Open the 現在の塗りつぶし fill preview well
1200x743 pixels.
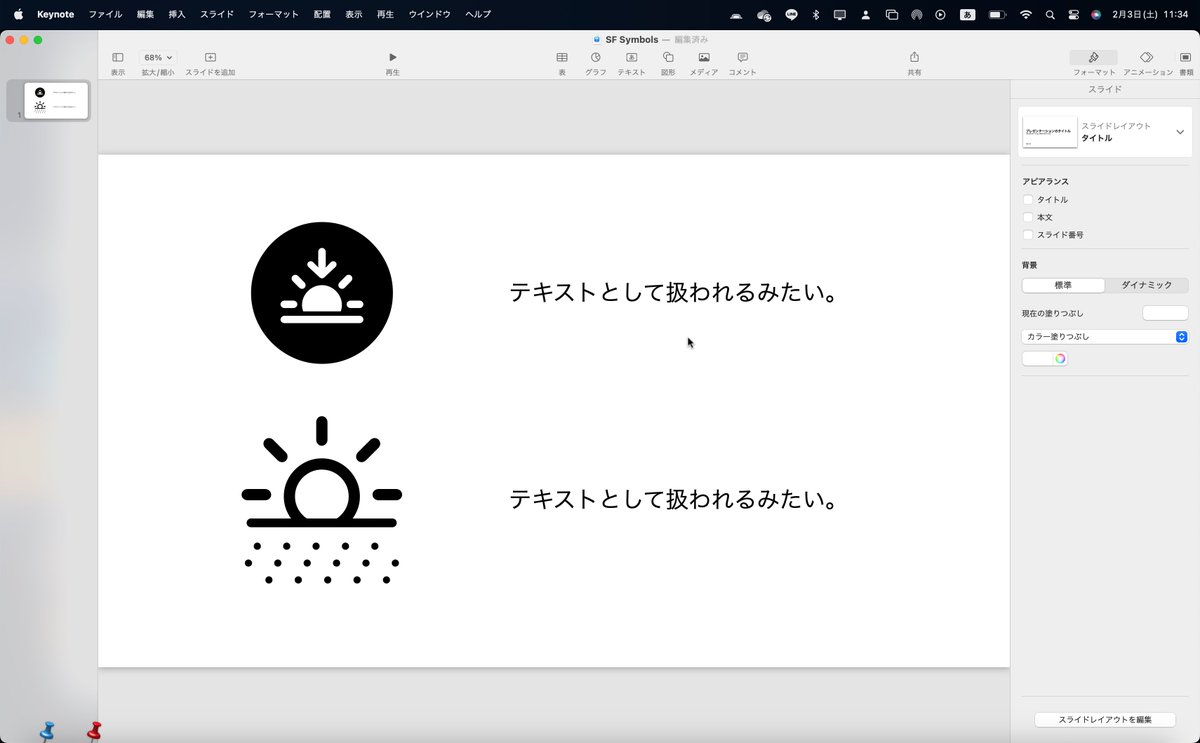point(1165,313)
